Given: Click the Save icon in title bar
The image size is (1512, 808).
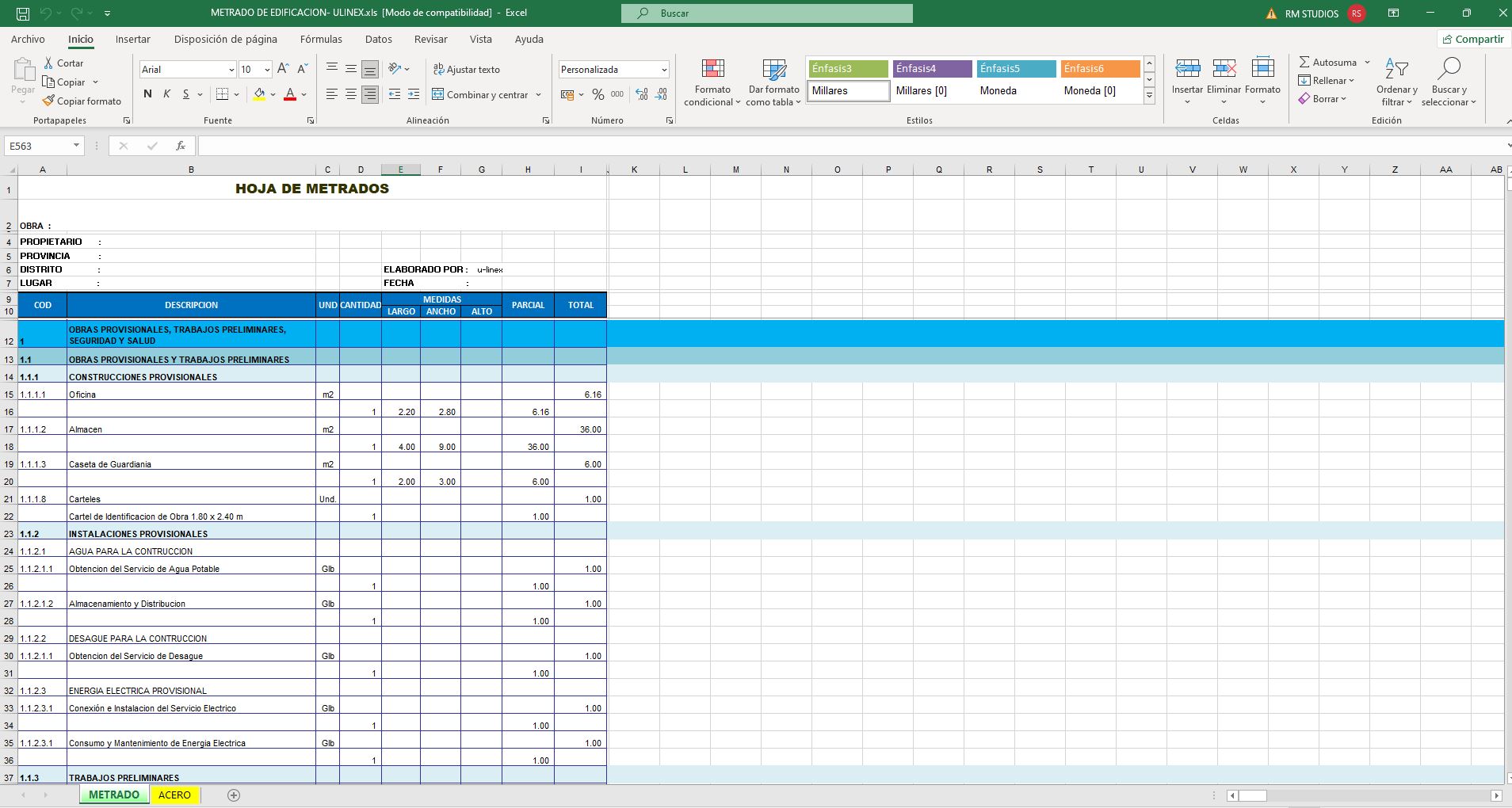Looking at the screenshot, I should point(23,13).
